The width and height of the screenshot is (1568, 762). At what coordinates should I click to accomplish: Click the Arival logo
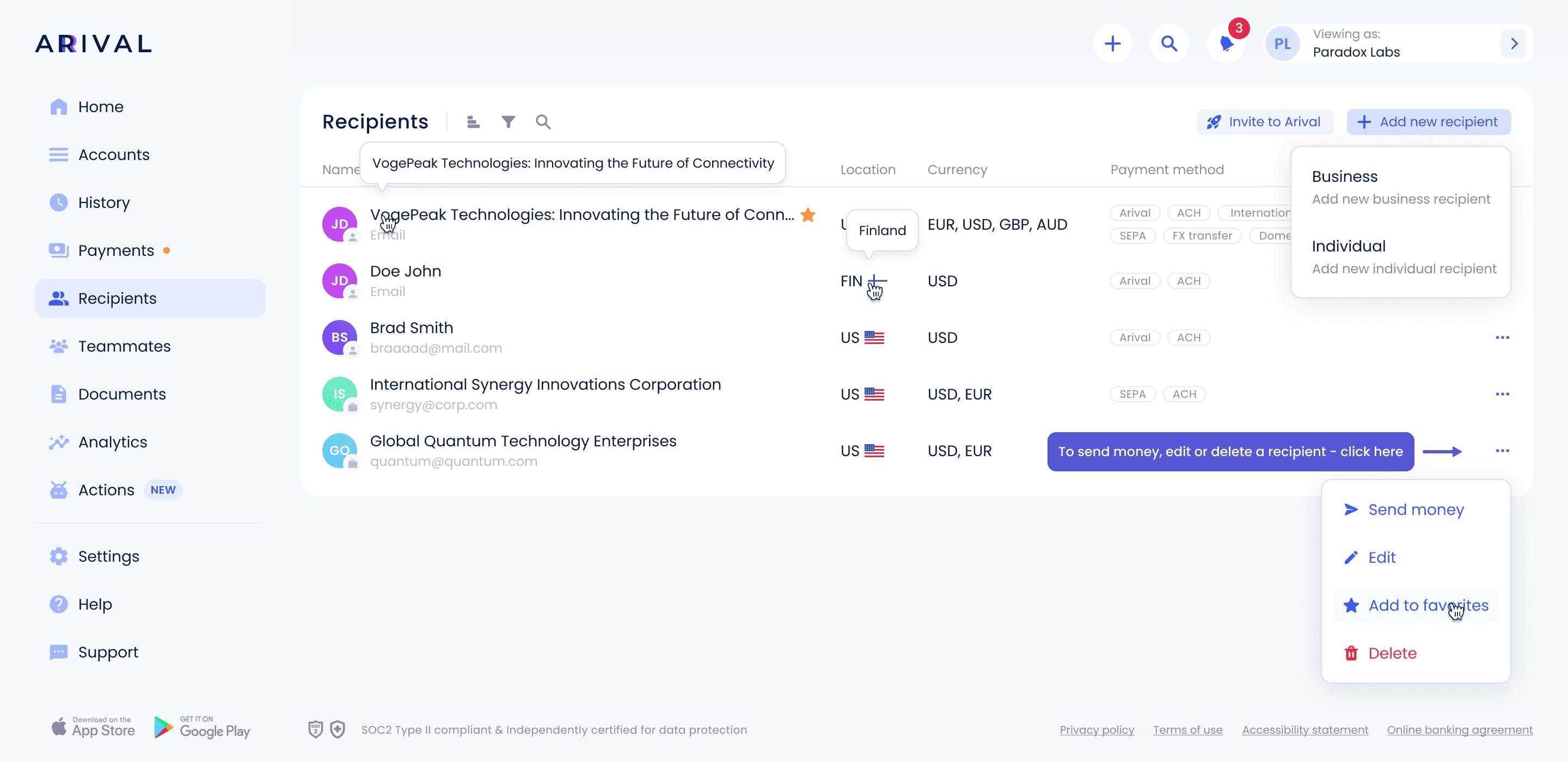93,44
